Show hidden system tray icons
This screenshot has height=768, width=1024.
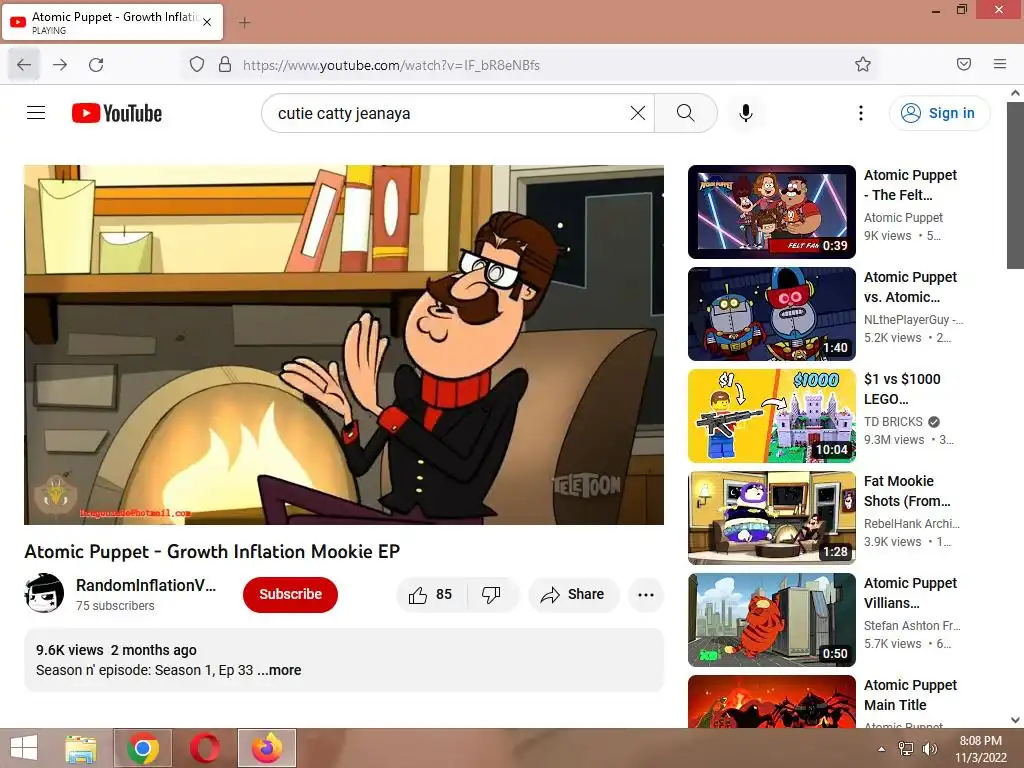point(882,749)
